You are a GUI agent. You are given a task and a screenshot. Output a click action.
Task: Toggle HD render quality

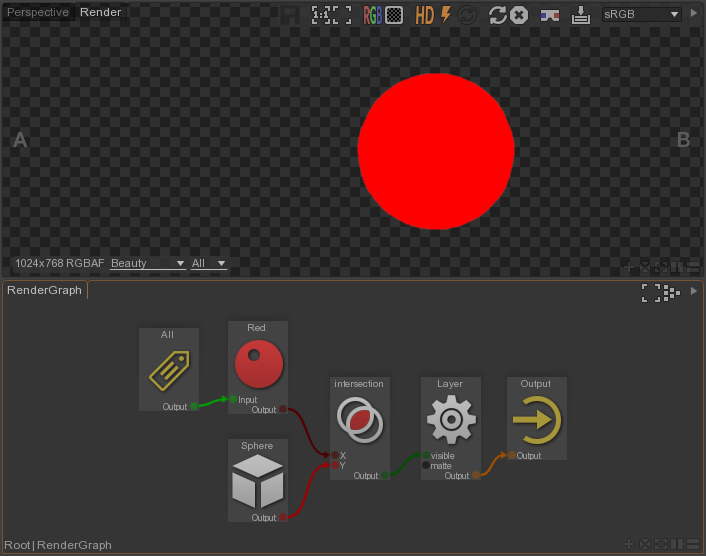(x=425, y=15)
